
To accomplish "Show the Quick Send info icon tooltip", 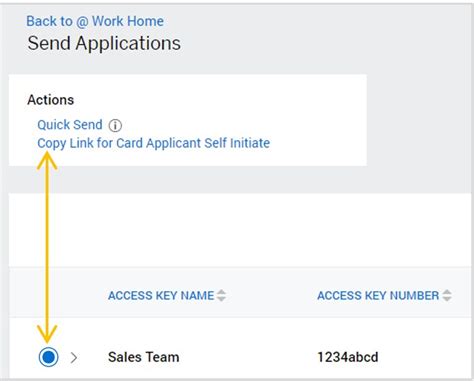I will 115,125.
